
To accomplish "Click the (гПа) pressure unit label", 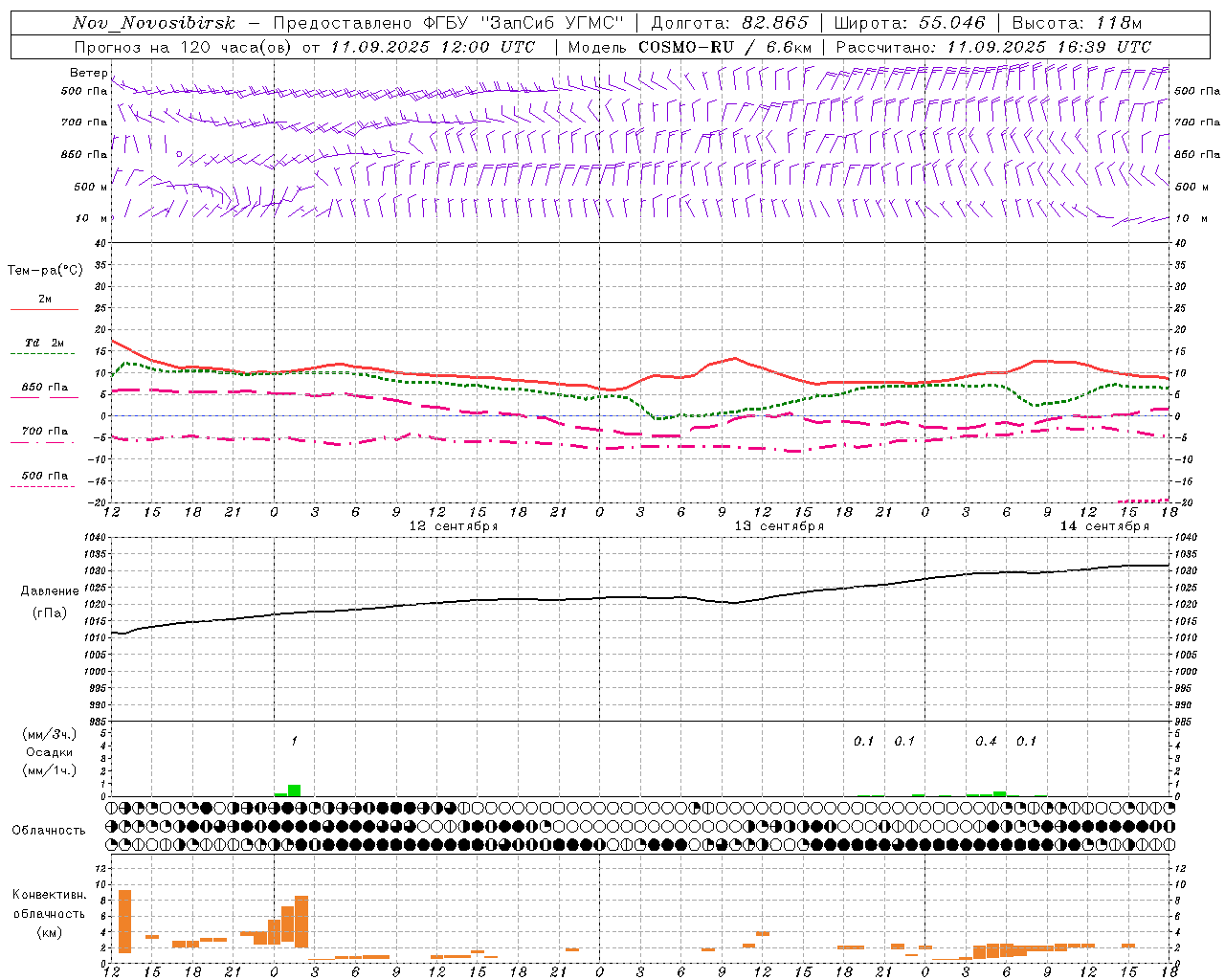I will pos(49,612).
